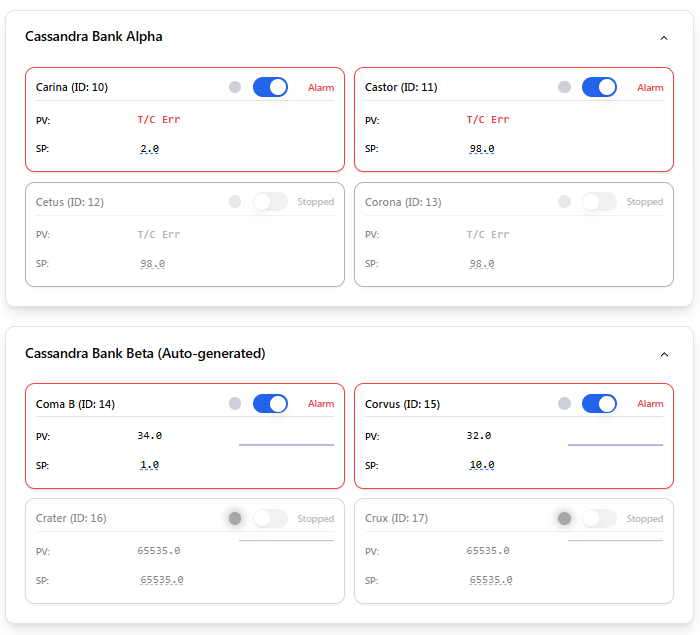
Task: Click the status dot on Corona card
Action: coord(564,202)
